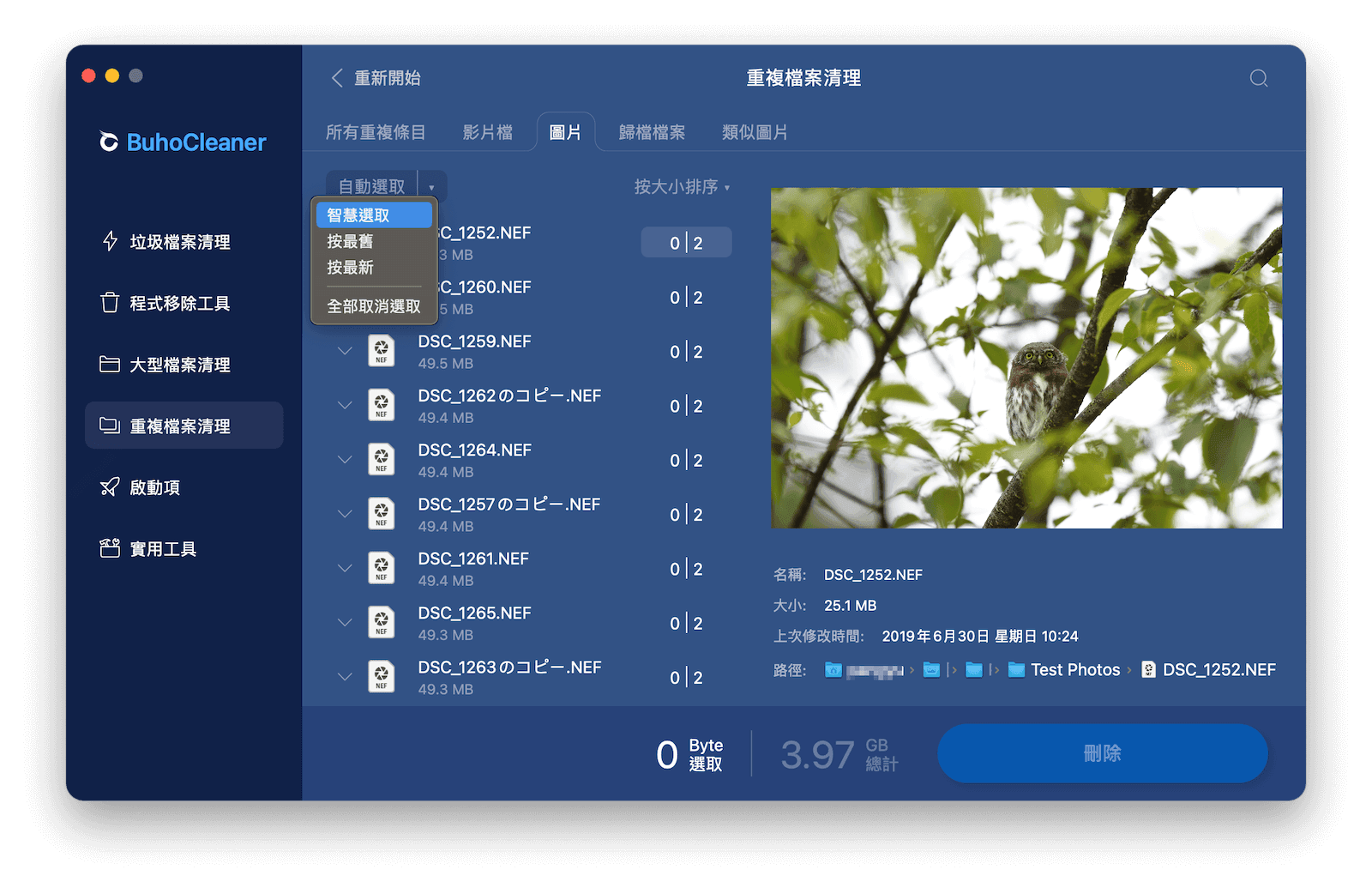Switch to the 類似圖片 tab
This screenshot has width=1372, height=888.
(755, 133)
